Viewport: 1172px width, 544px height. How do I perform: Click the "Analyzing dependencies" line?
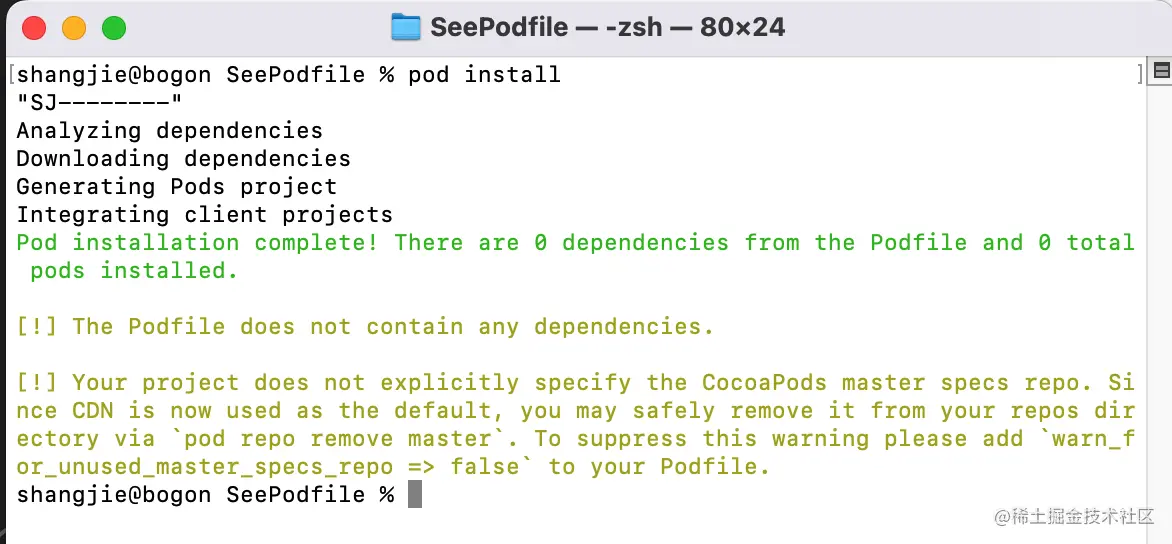coord(169,131)
